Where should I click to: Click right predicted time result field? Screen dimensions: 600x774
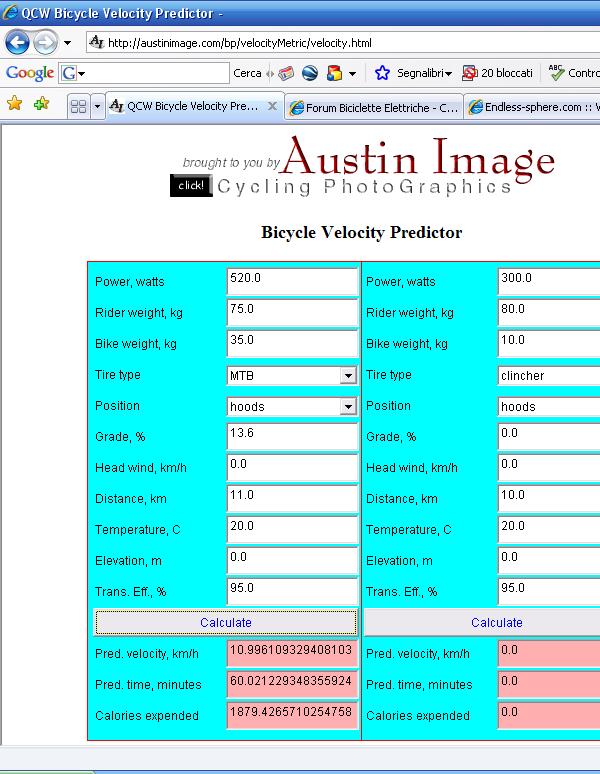pos(549,685)
